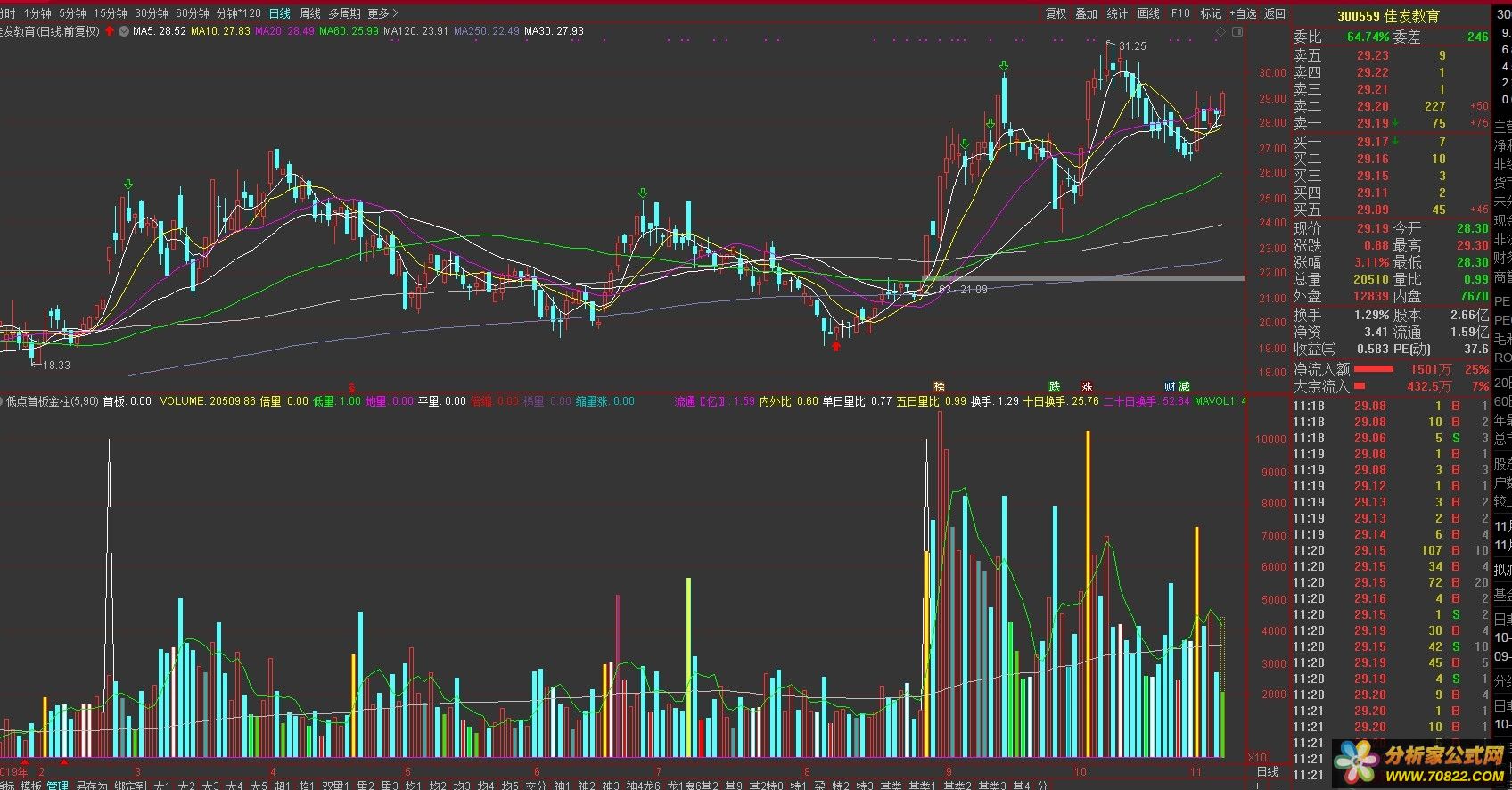Viewport: 1512px width, 790px height.
Task: Click the 叠加 overlay button
Action: point(1086,13)
